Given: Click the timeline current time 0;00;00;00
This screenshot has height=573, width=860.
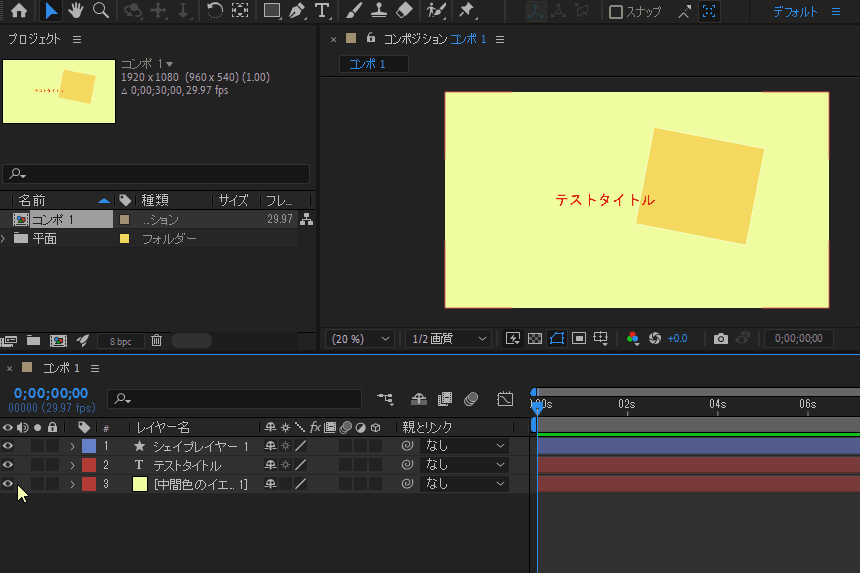Looking at the screenshot, I should click(x=51, y=393).
